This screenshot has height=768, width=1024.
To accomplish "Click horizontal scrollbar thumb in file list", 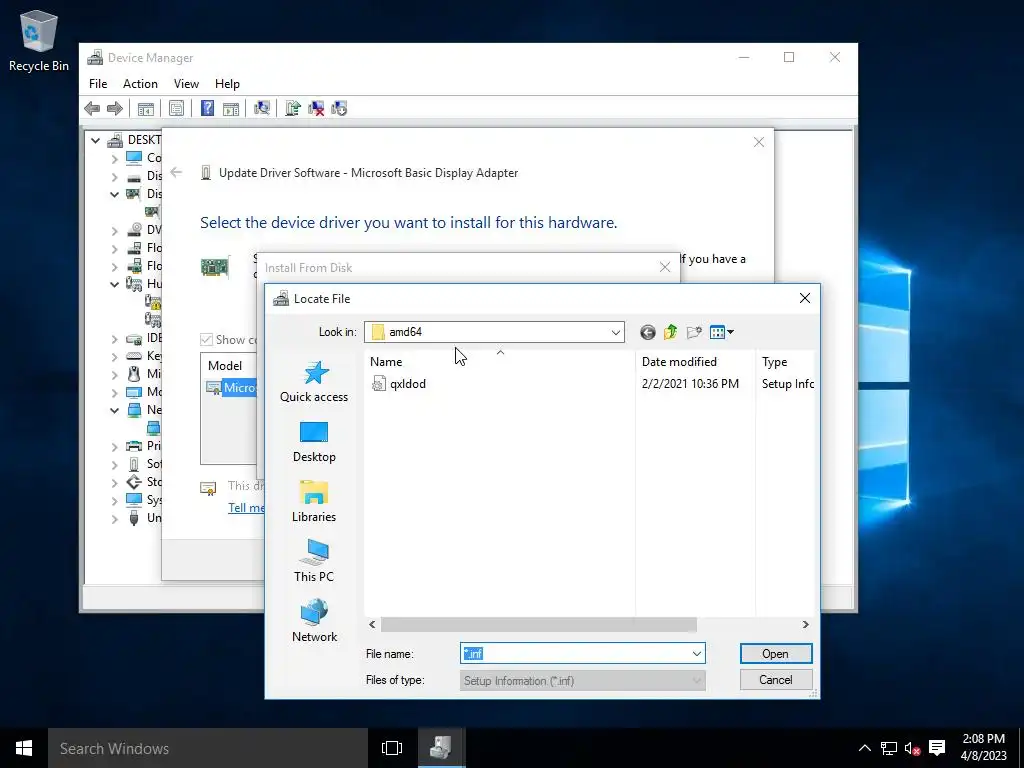I will pos(539,625).
